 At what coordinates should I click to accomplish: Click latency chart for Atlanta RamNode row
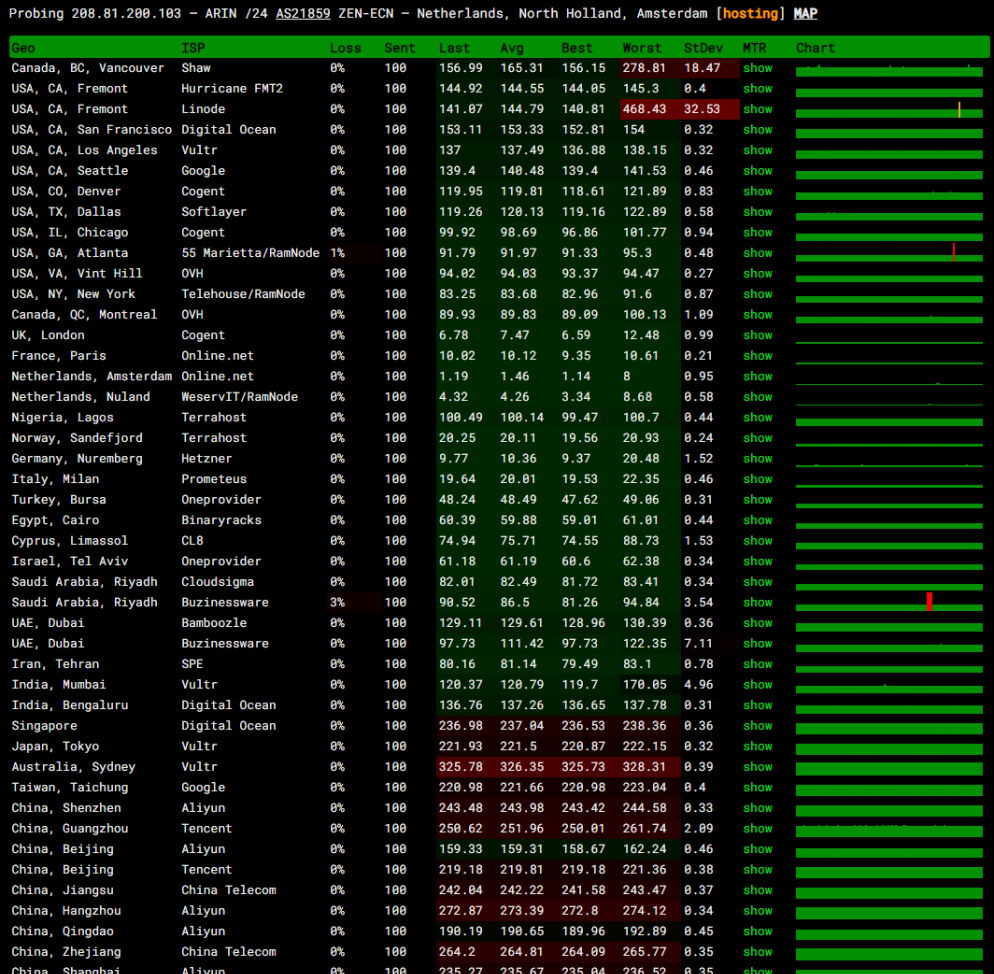point(889,253)
